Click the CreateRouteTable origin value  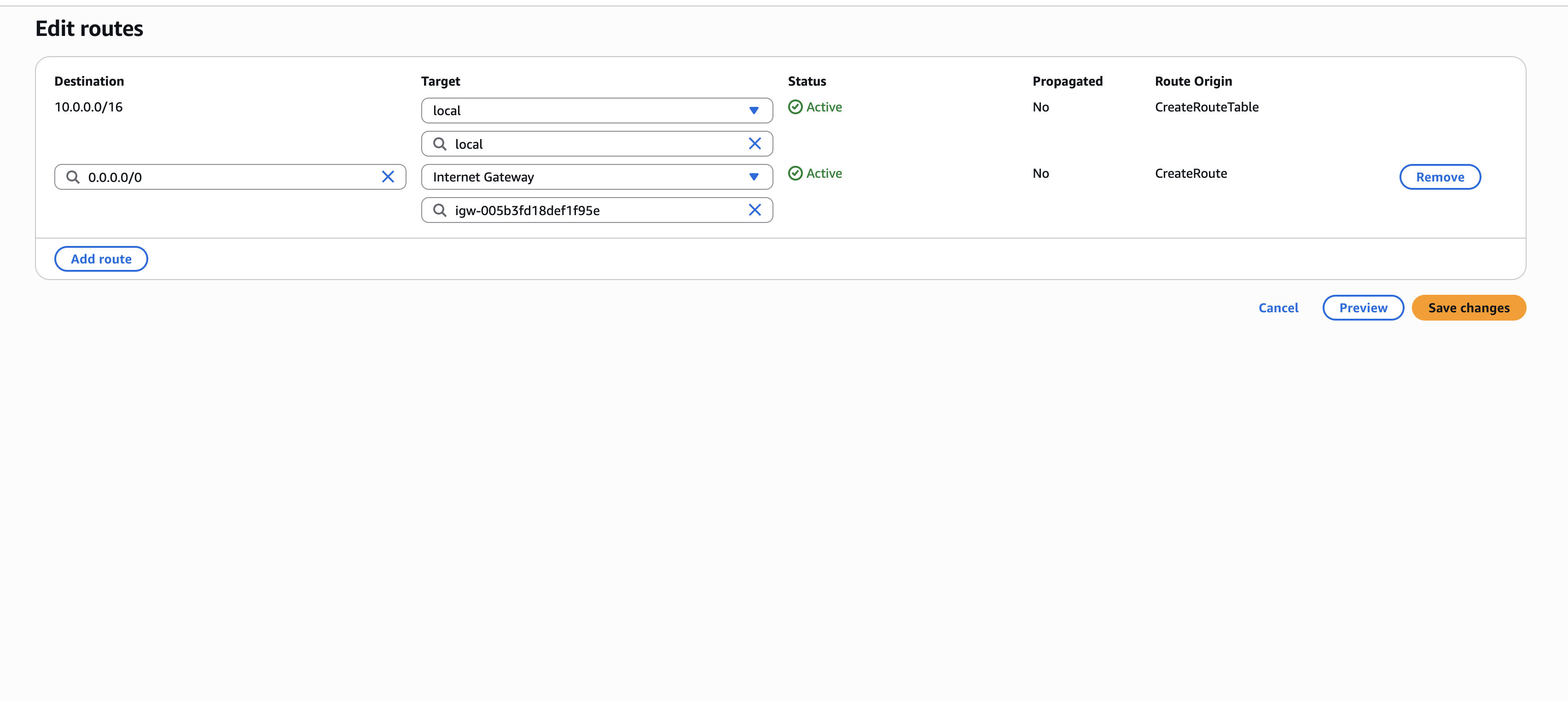1207,107
